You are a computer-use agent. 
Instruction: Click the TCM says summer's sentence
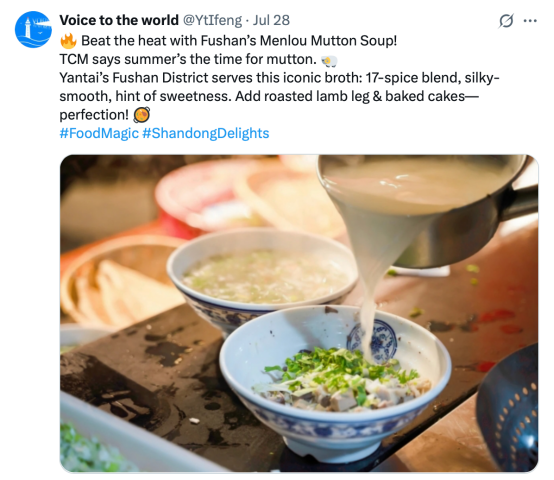(188, 59)
